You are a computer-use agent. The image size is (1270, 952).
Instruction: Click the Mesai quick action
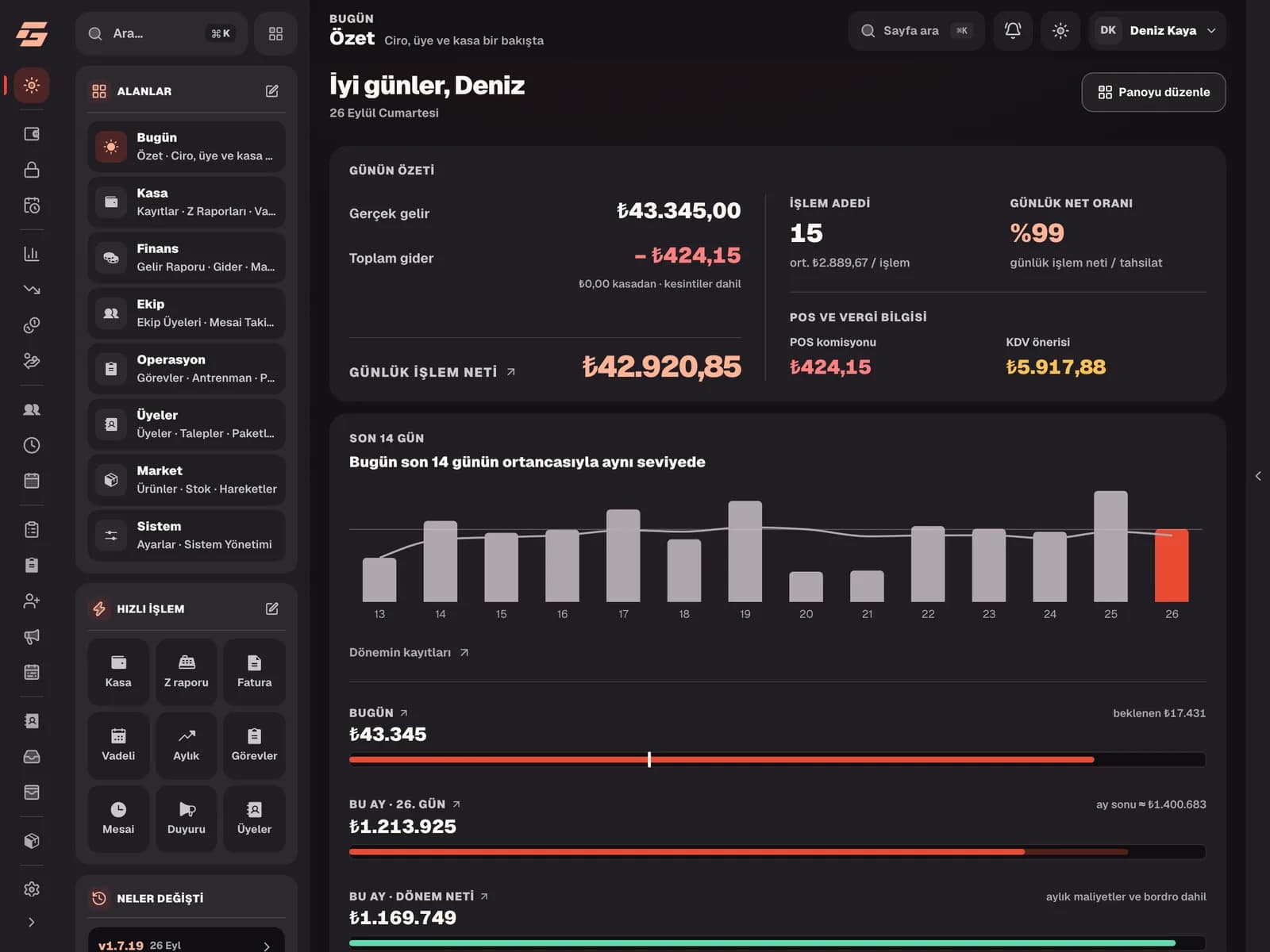pyautogui.click(x=118, y=819)
